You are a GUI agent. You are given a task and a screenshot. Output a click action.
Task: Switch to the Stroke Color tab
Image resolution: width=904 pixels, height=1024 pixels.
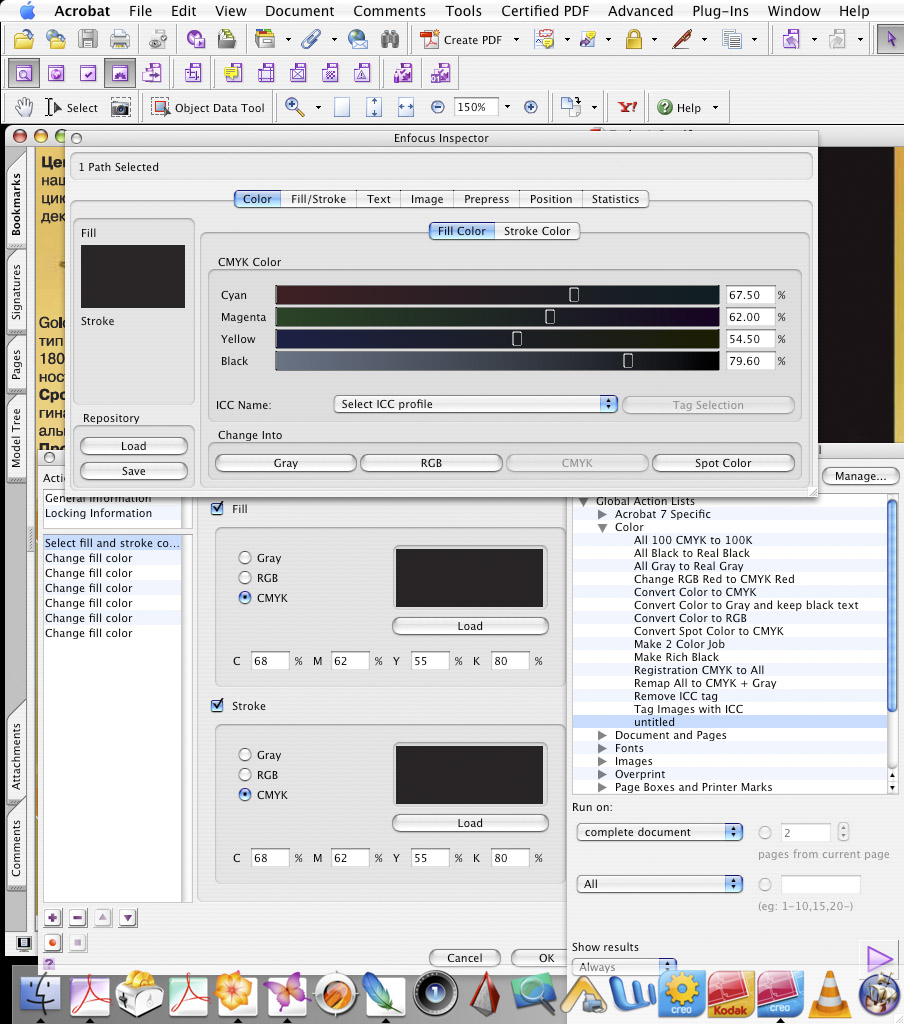tap(537, 231)
